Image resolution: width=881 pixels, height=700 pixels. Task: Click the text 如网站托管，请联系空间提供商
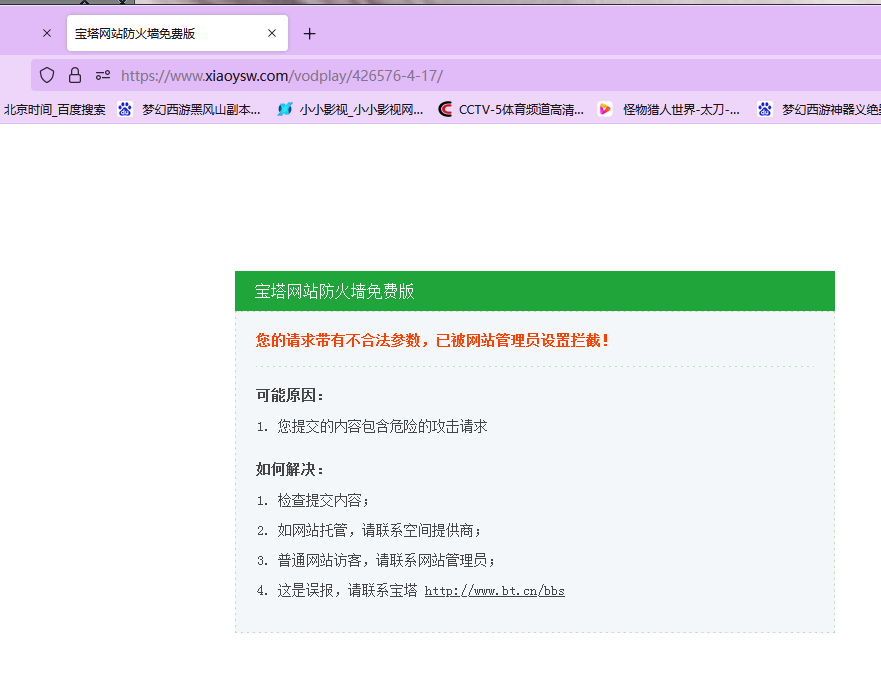point(379,530)
